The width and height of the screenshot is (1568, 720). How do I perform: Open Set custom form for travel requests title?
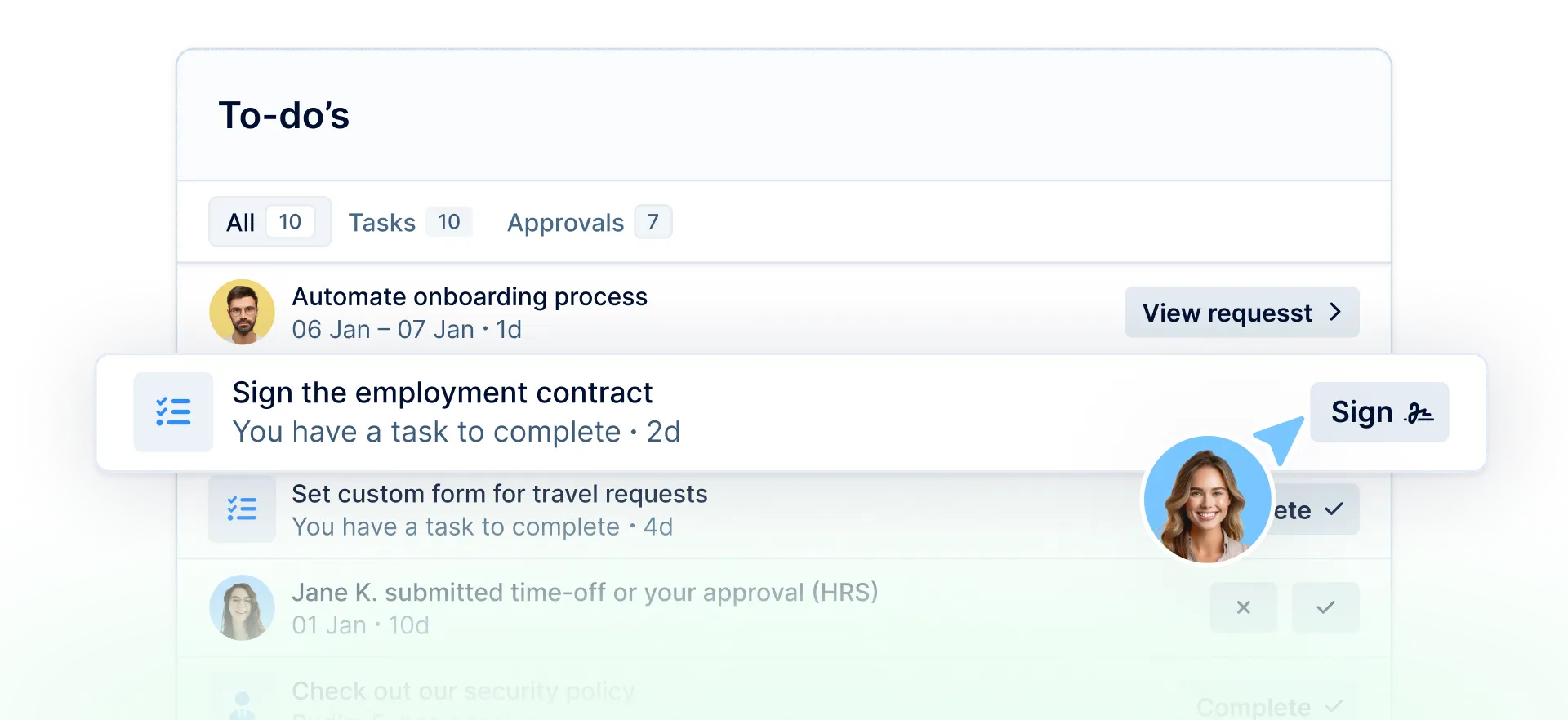(499, 494)
